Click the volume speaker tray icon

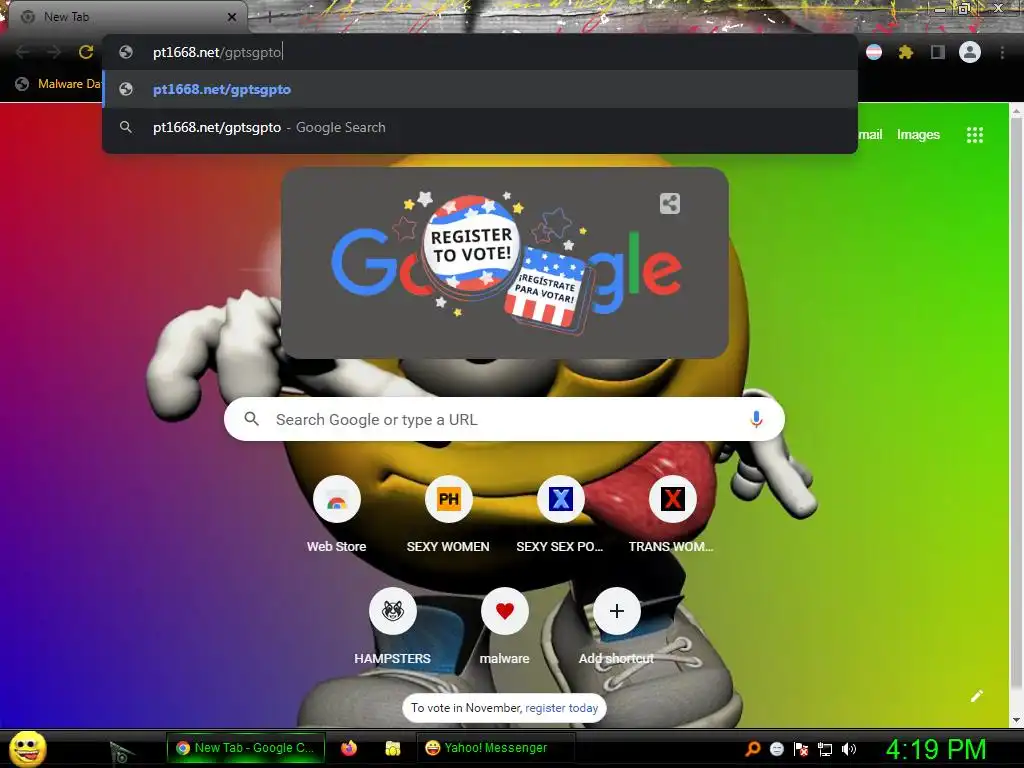click(x=849, y=749)
